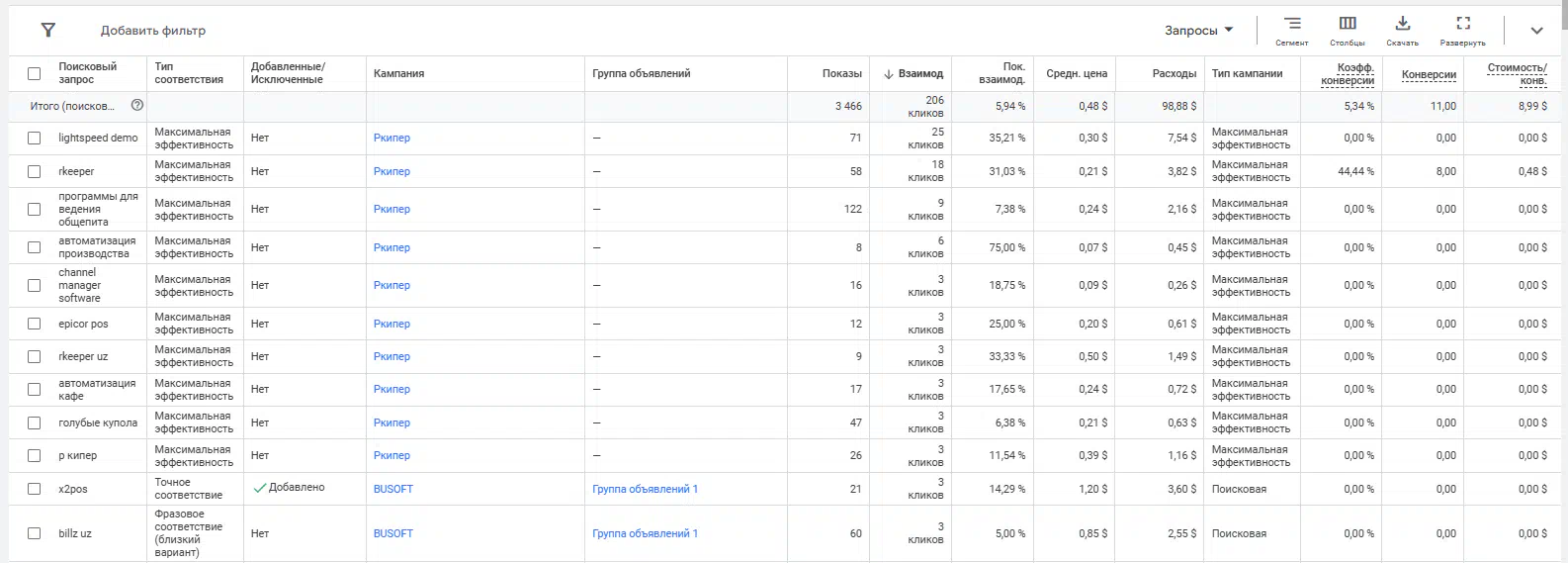
Task: Tick the checkbox for x2pos
Action: point(35,489)
